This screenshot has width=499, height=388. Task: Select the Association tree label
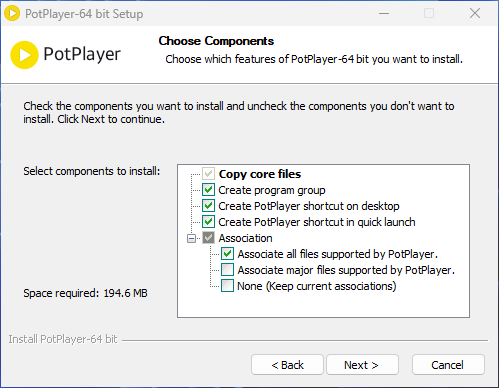click(x=245, y=238)
